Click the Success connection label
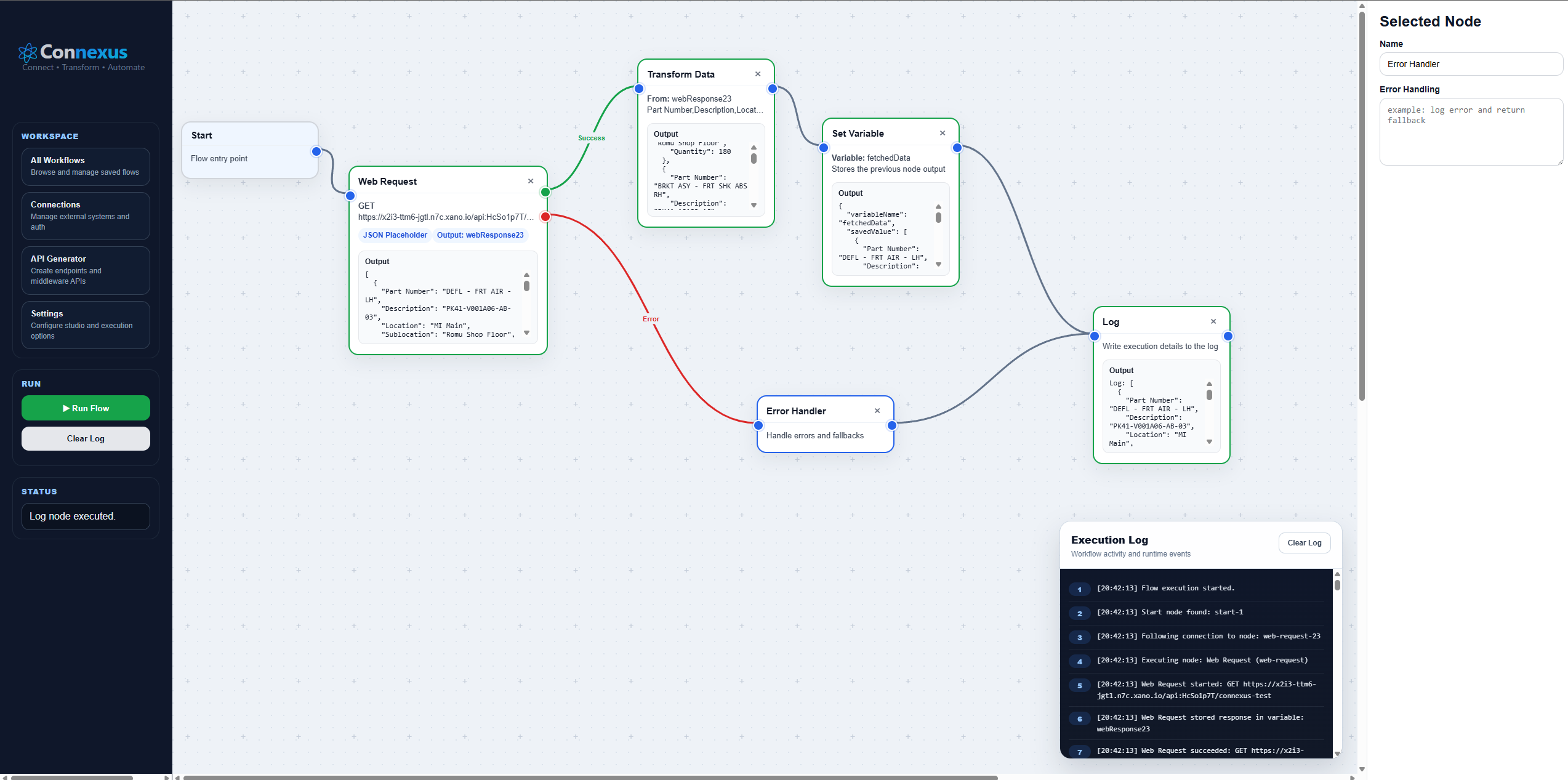 pos(591,138)
